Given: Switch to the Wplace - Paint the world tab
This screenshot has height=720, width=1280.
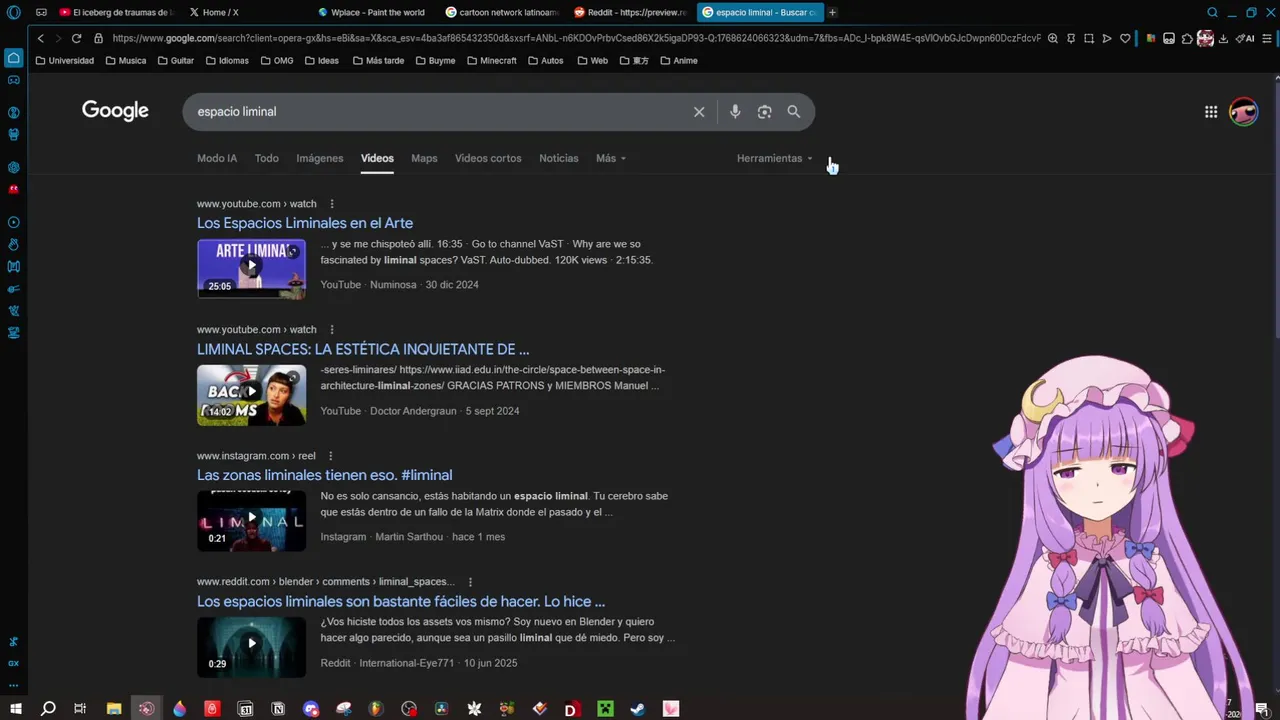Looking at the screenshot, I should tap(372, 12).
